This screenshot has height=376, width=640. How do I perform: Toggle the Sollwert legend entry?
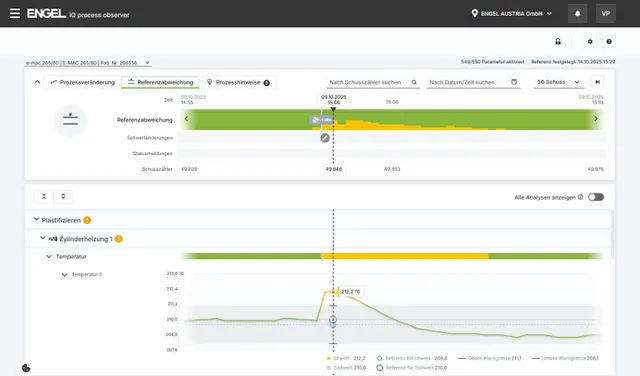coord(346,368)
